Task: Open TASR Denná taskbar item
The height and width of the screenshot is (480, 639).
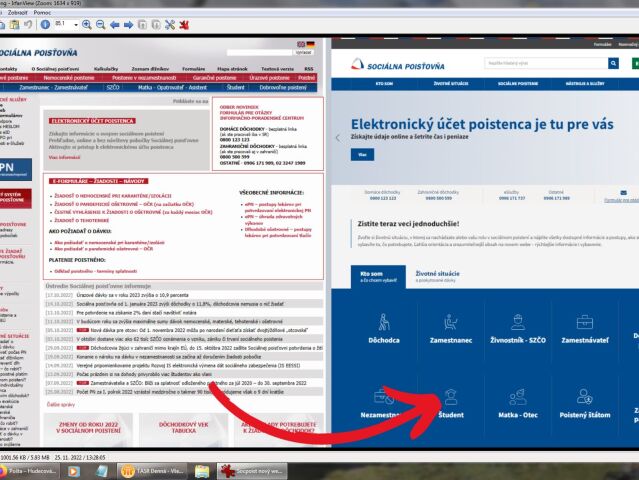Action: click(x=152, y=471)
